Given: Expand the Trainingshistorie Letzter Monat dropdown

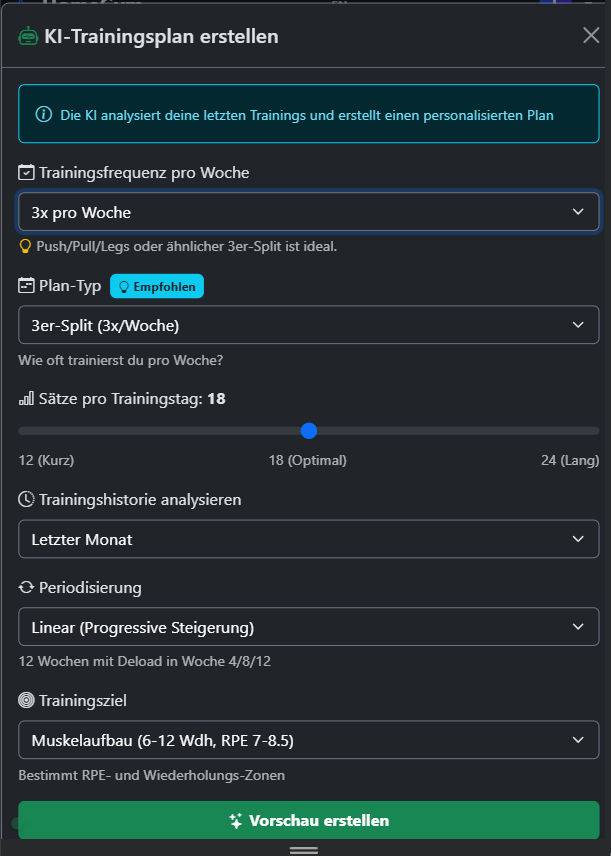Looking at the screenshot, I should 309,539.
